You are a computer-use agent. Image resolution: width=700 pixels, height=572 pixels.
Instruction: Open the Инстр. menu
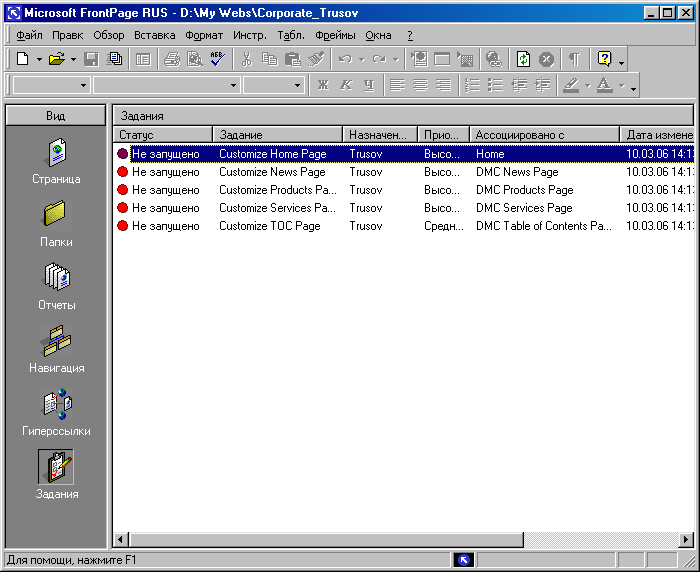(x=250, y=35)
